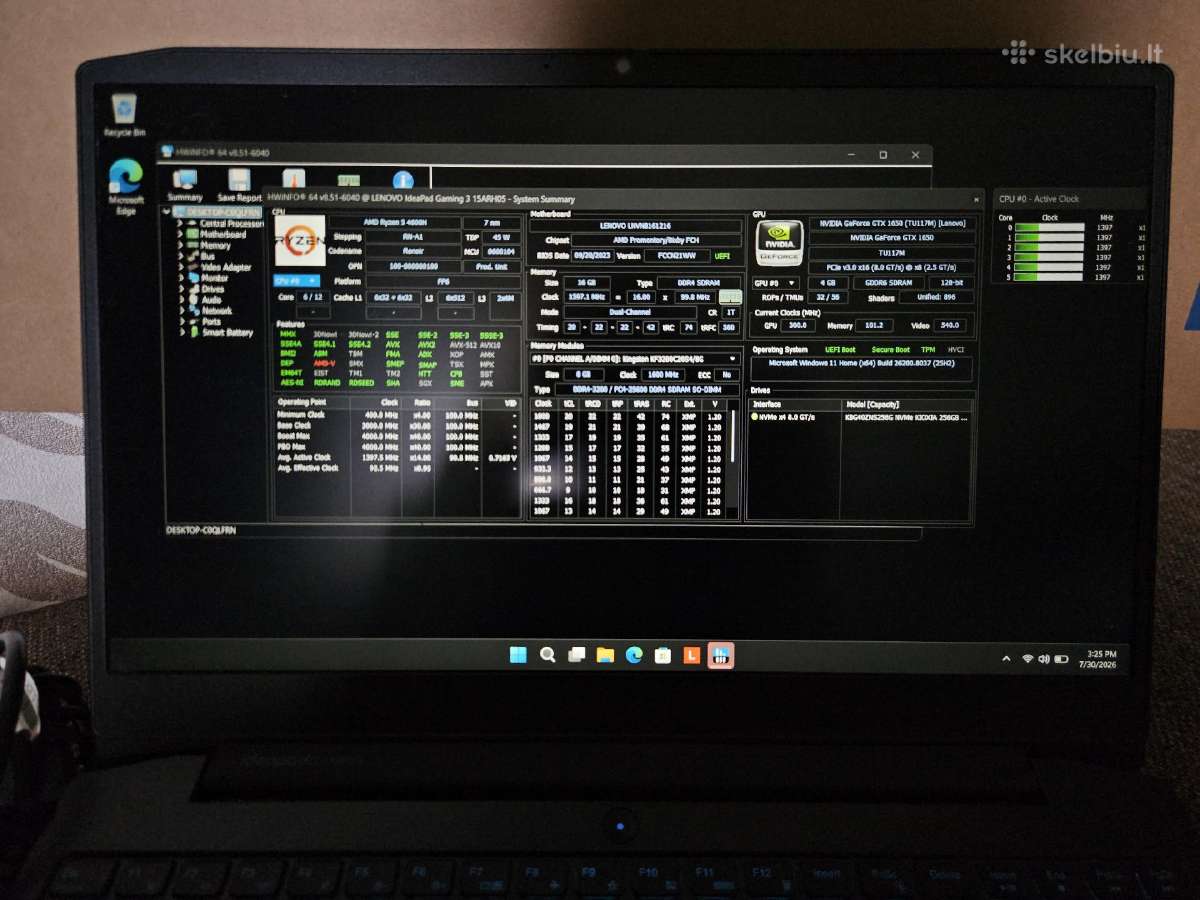The image size is (1200, 900).
Task: Expand the Drives tree node
Action: [181, 289]
